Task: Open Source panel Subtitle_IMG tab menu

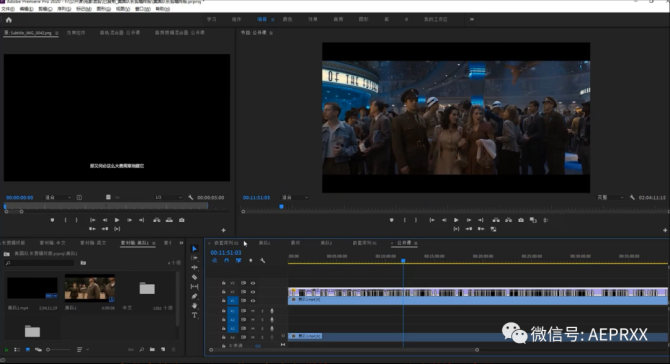Action: [x=56, y=33]
